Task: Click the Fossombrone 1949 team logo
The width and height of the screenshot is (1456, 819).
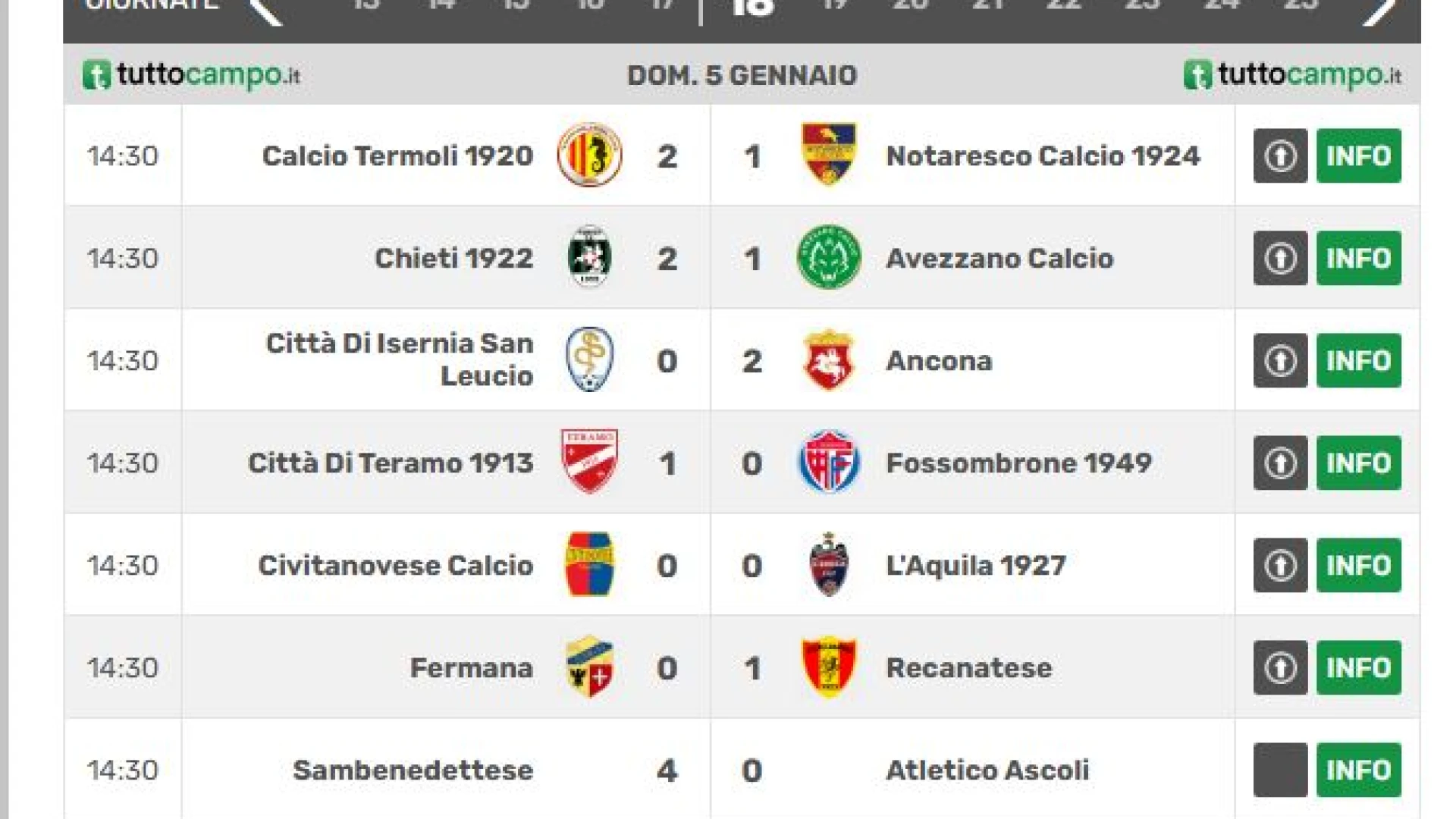Action: [x=829, y=463]
